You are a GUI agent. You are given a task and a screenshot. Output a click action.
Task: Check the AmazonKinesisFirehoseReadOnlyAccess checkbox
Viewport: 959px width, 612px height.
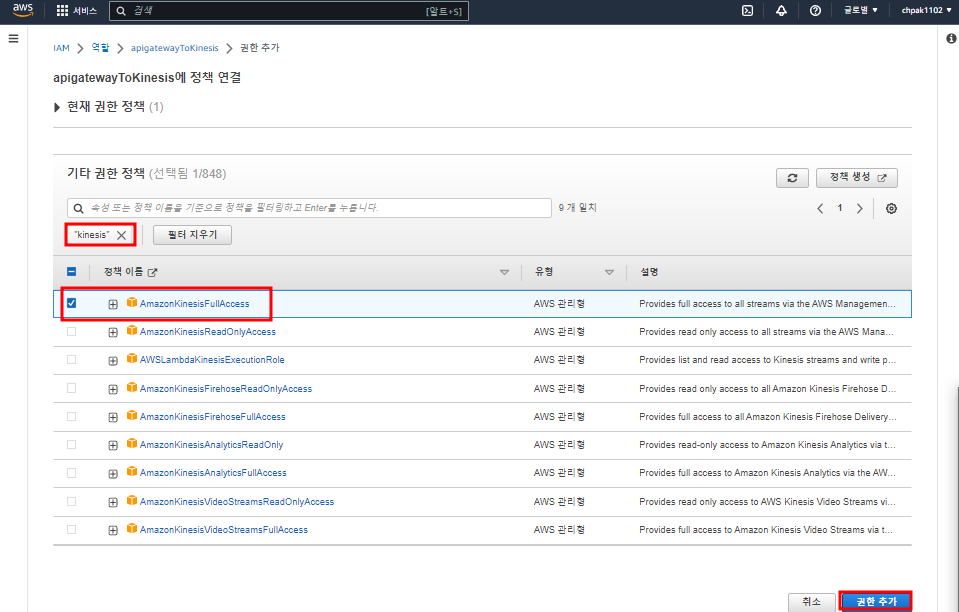click(x=72, y=388)
